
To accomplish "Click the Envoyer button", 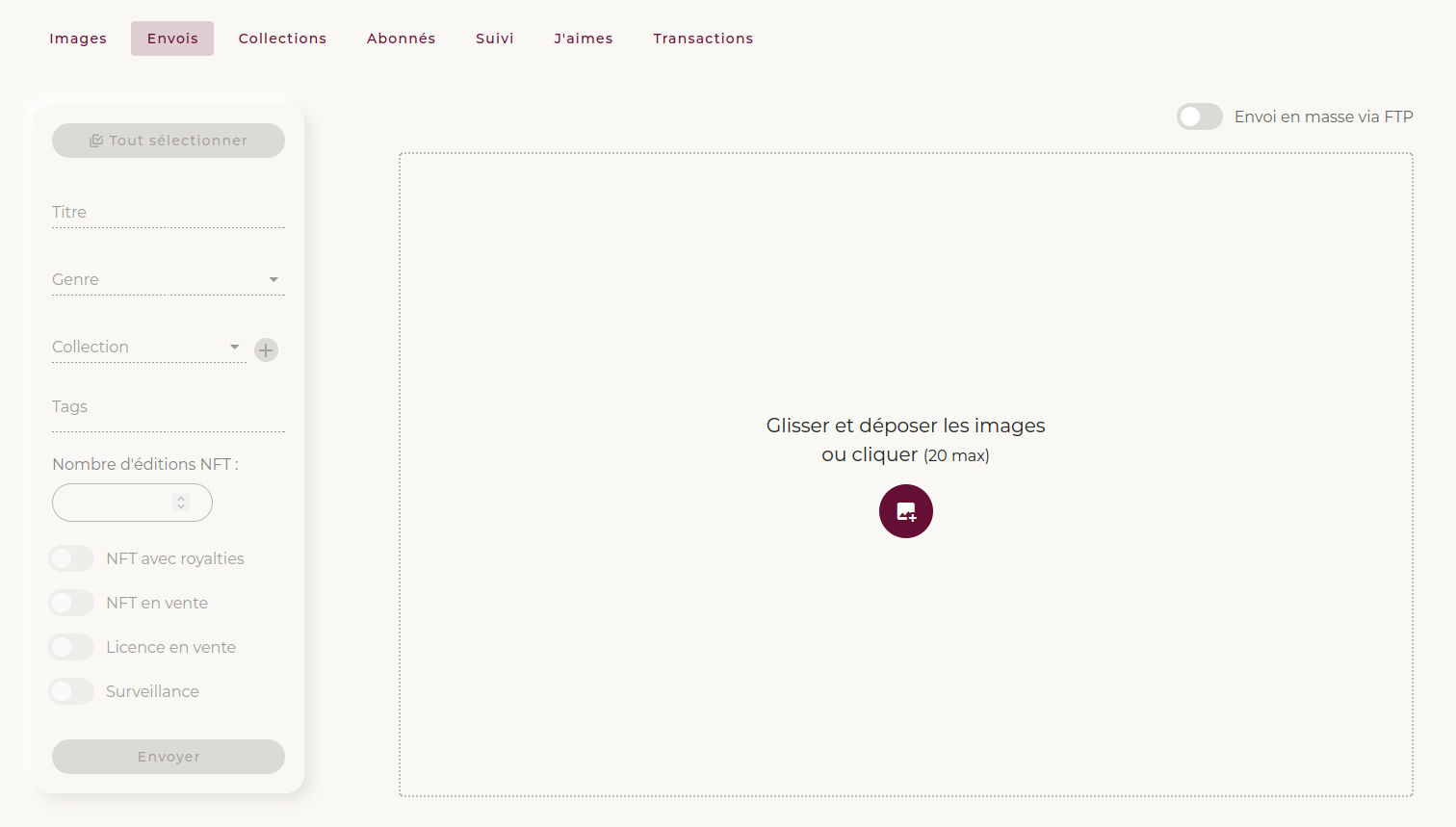I will (x=169, y=757).
